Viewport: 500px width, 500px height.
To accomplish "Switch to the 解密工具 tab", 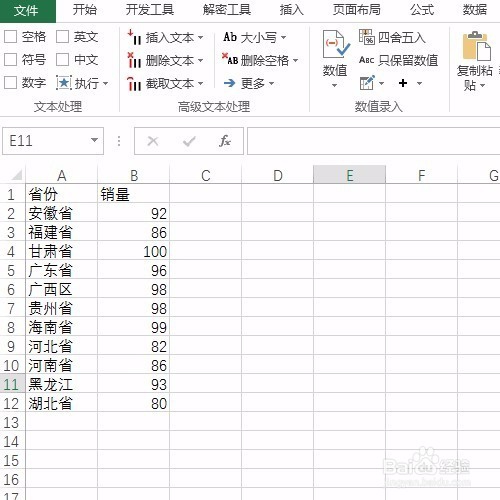I will click(x=227, y=10).
